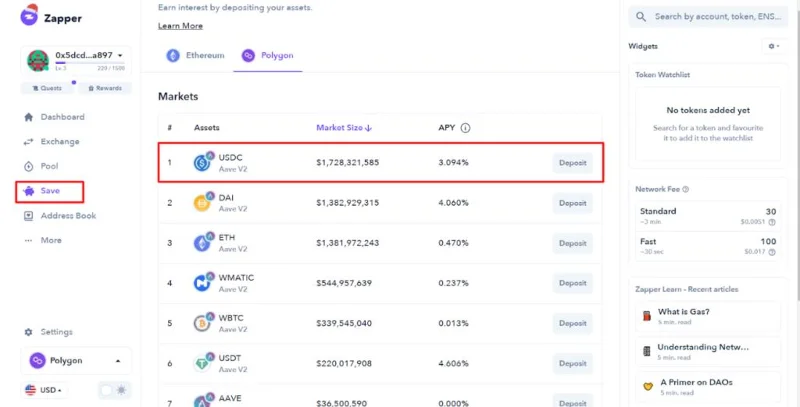Image resolution: width=800 pixels, height=407 pixels.
Task: Sort by Market Size column
Action: pos(344,128)
